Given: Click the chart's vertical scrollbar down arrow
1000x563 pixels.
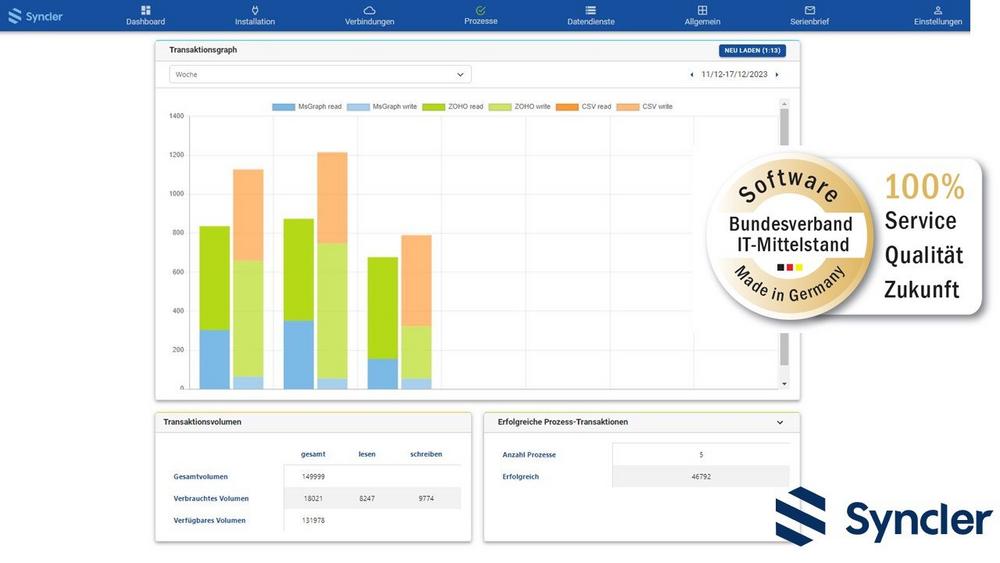Looking at the screenshot, I should [x=784, y=383].
